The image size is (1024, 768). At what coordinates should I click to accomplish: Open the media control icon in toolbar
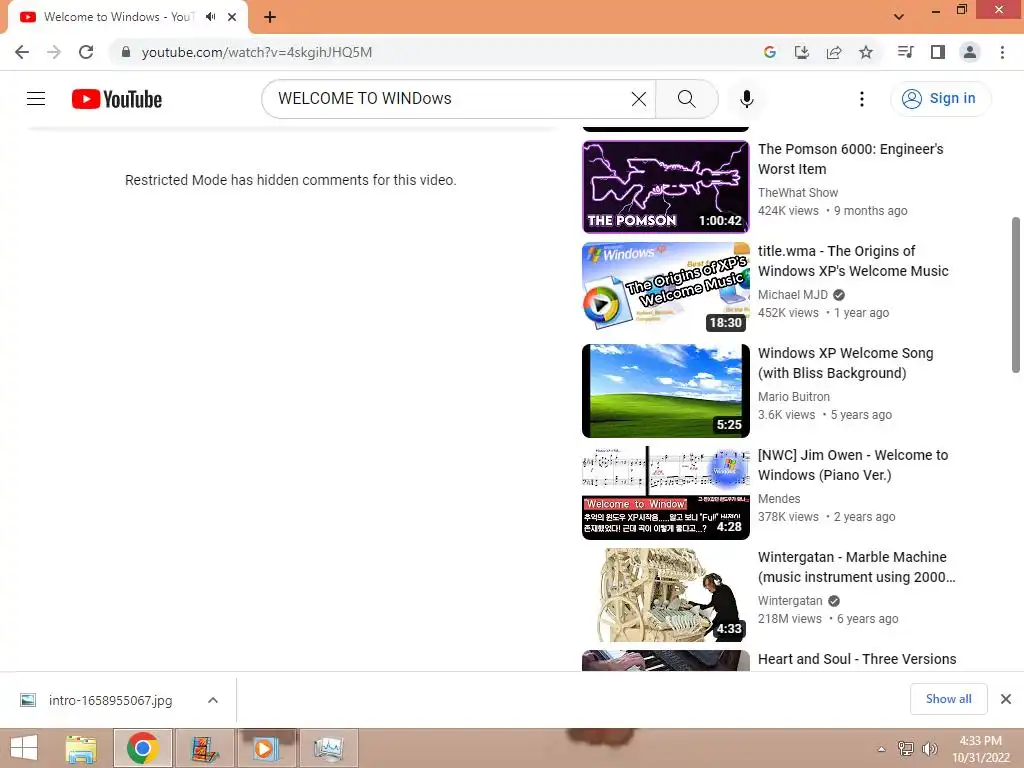click(x=906, y=52)
